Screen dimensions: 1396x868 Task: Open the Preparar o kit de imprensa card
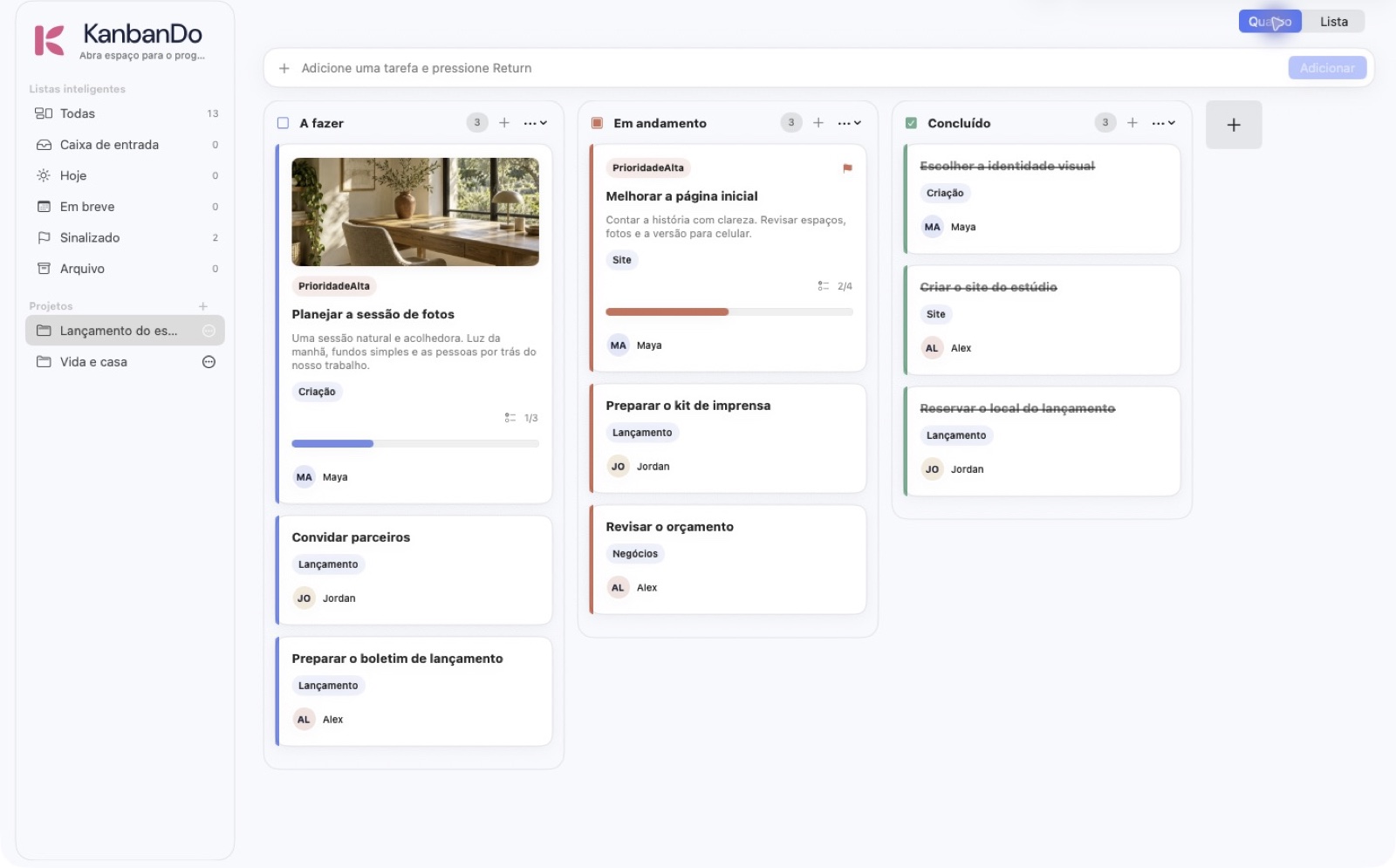tap(729, 438)
